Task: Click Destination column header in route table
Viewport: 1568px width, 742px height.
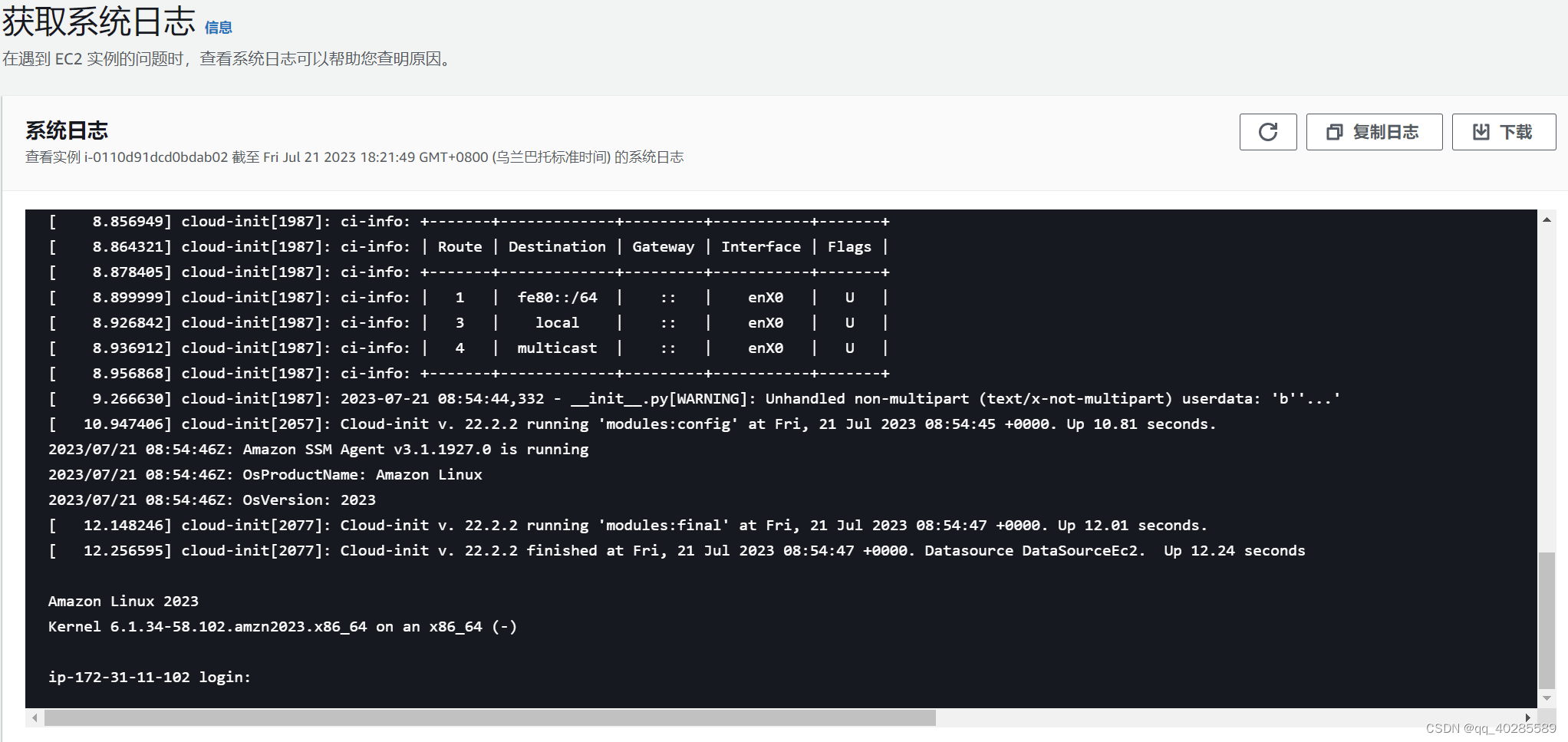Action: click(x=557, y=246)
